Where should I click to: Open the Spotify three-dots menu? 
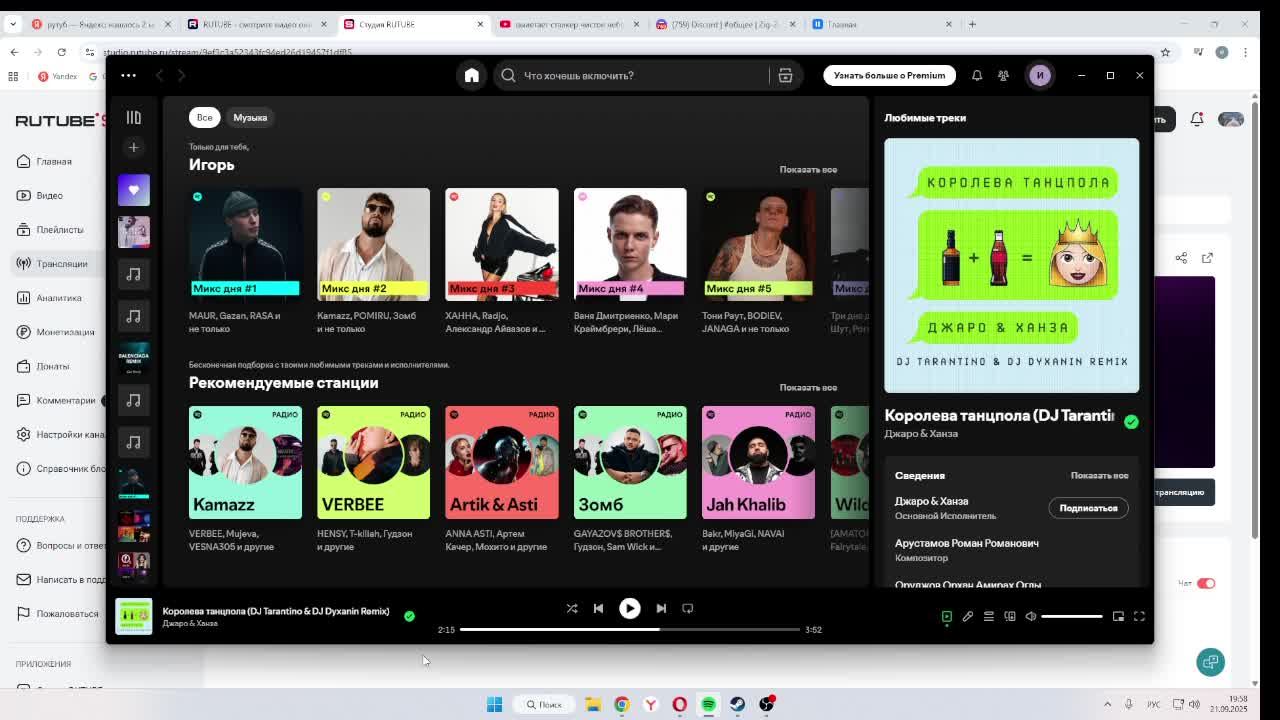pos(128,75)
